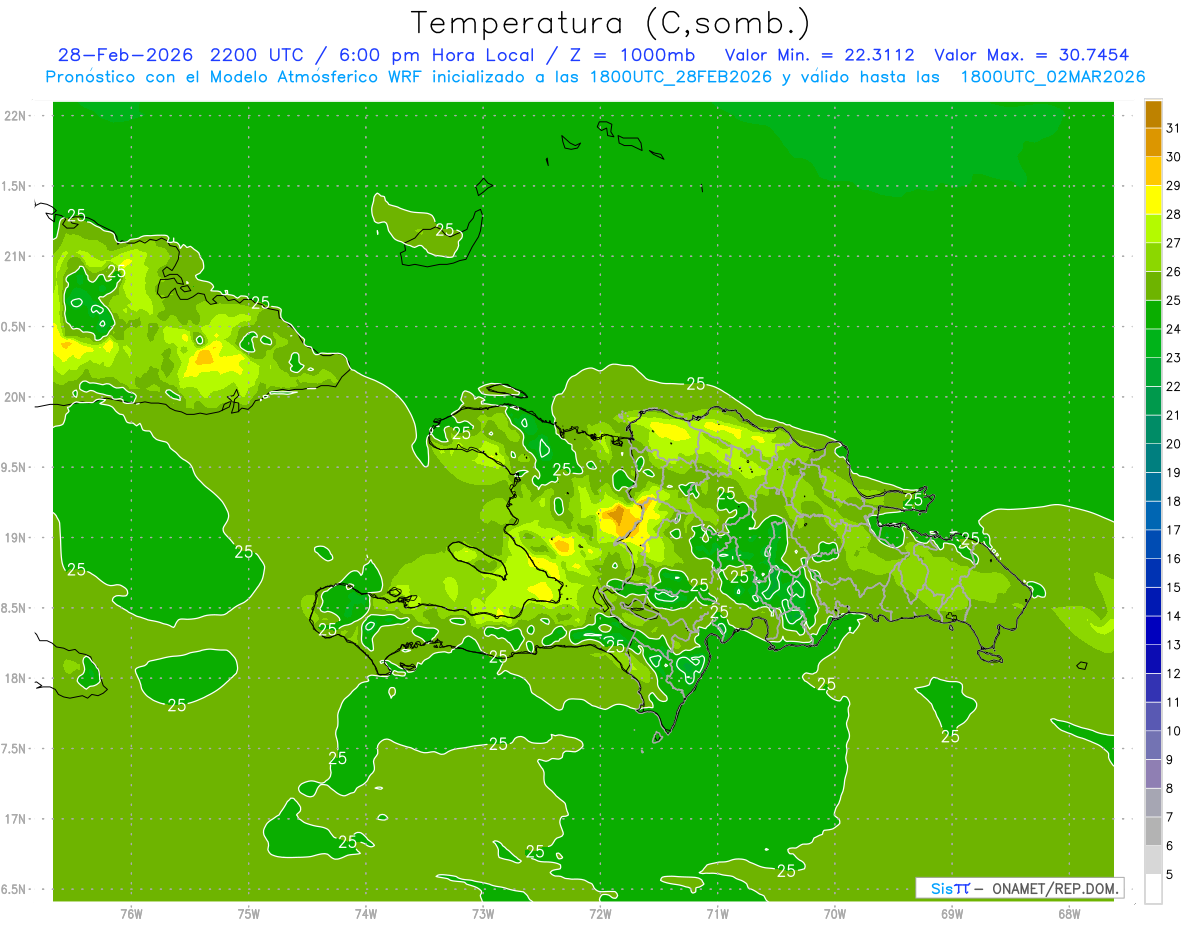Click the '22N' latitude axis label

[16, 115]
